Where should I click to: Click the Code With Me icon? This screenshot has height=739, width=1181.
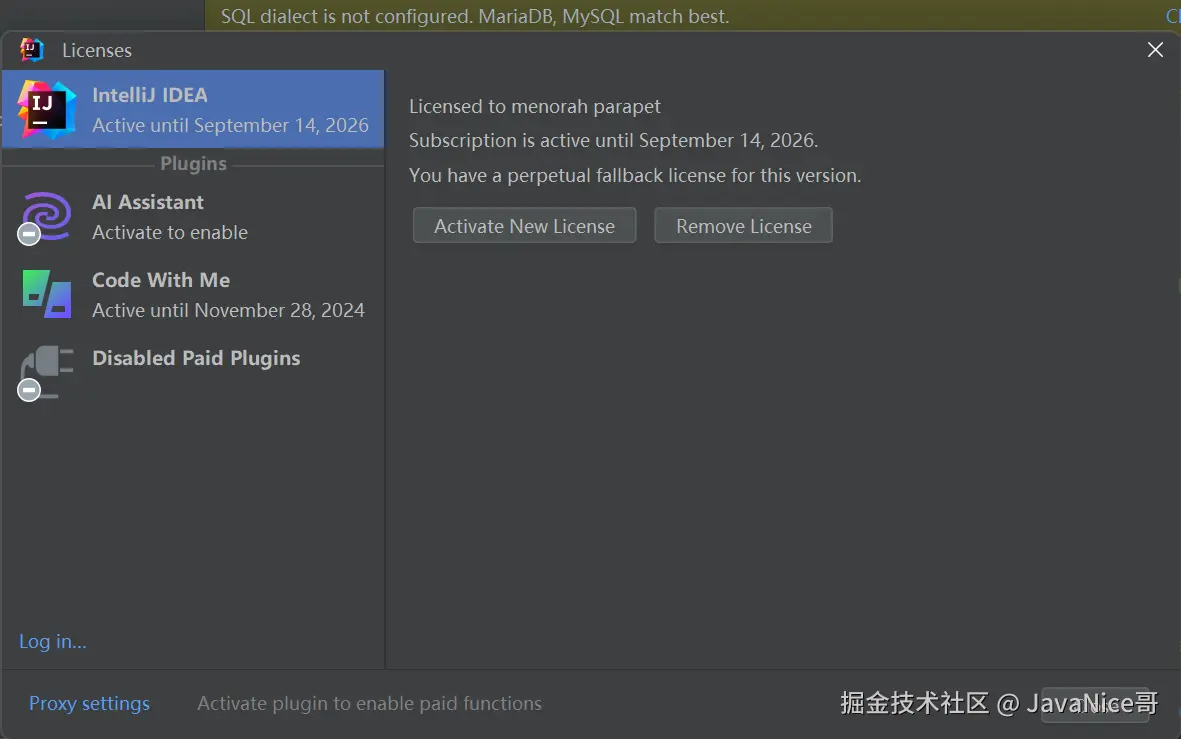point(47,295)
